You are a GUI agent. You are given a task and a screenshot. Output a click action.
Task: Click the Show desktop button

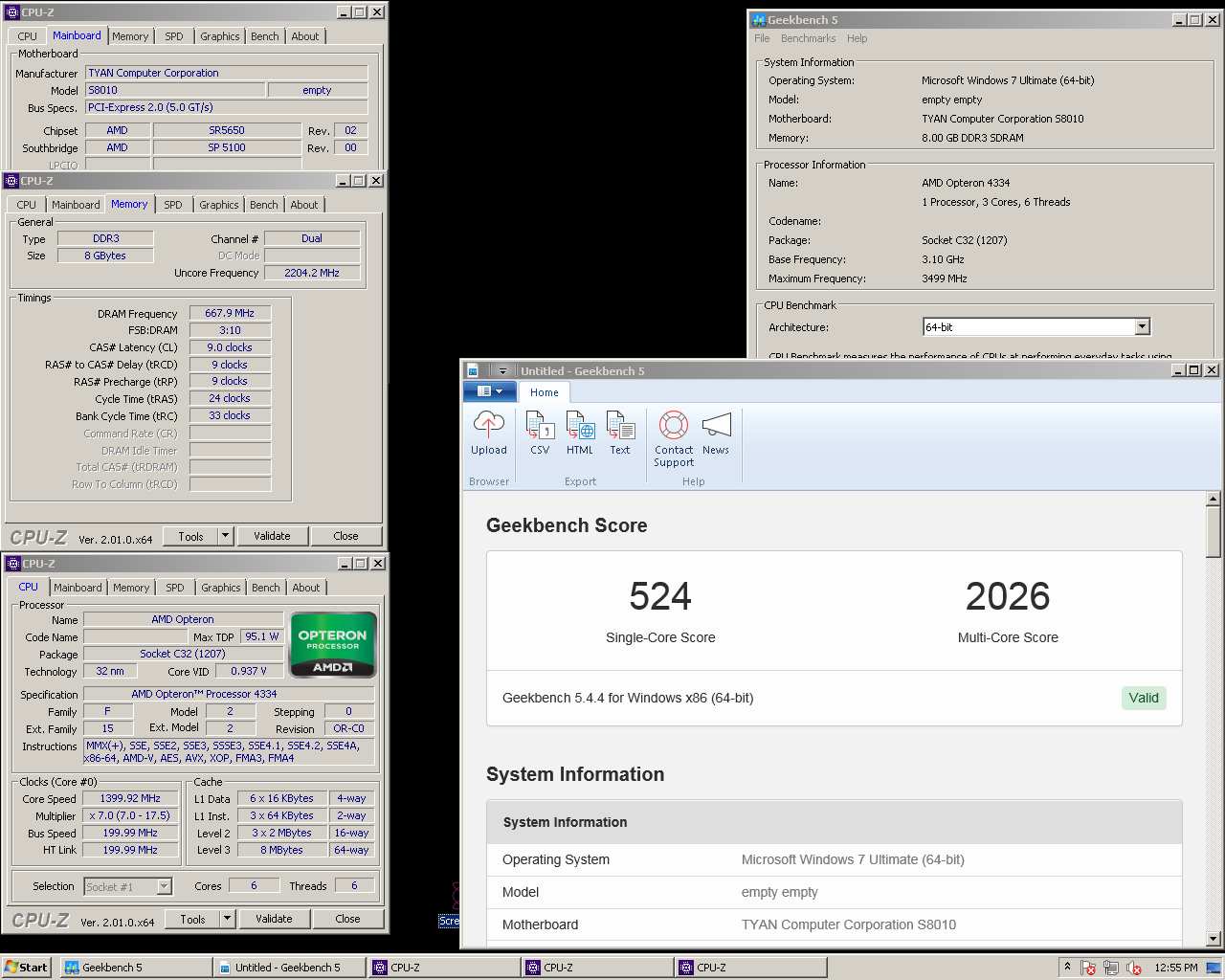point(1214,968)
